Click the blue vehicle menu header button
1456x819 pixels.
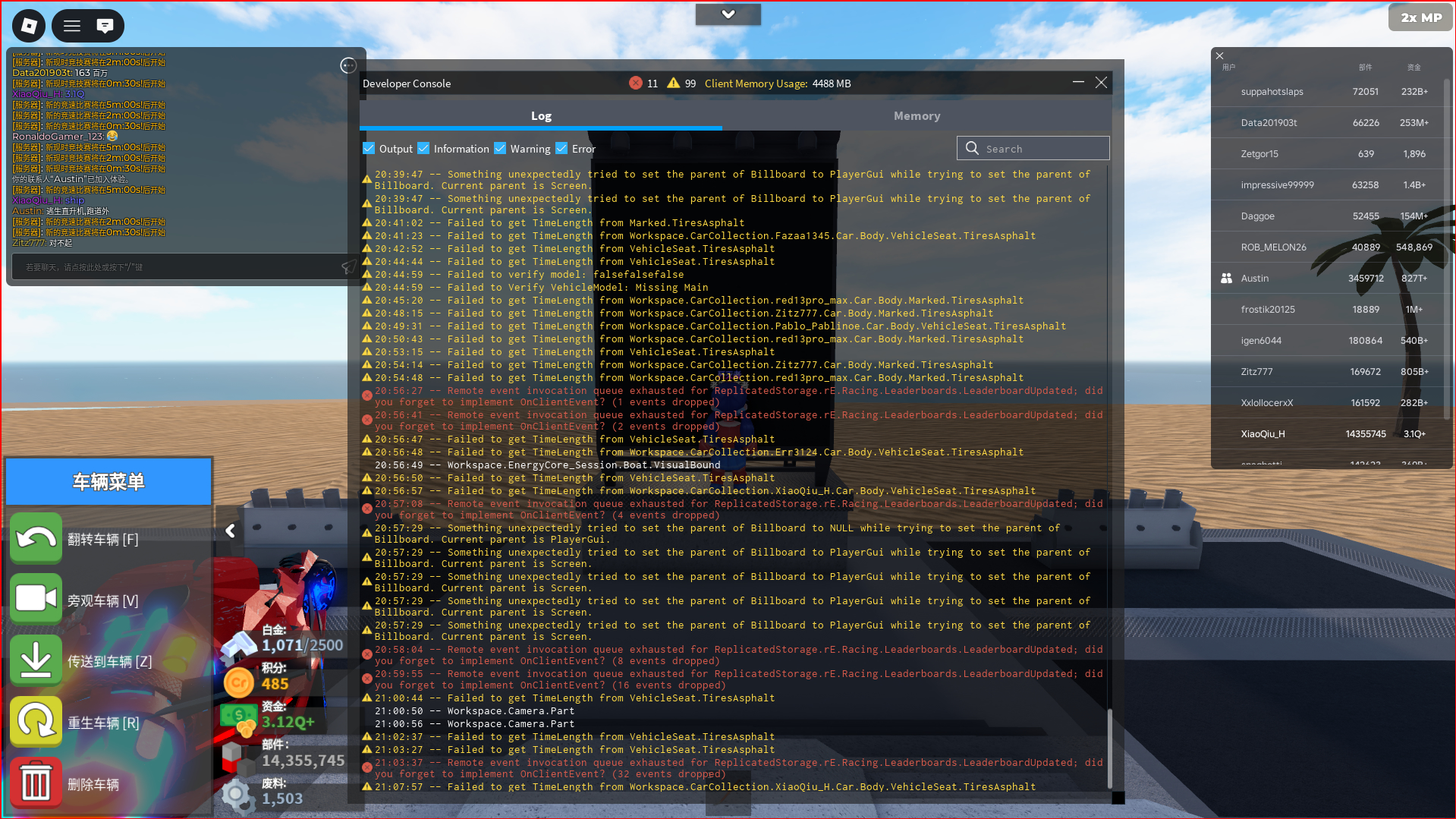click(108, 482)
